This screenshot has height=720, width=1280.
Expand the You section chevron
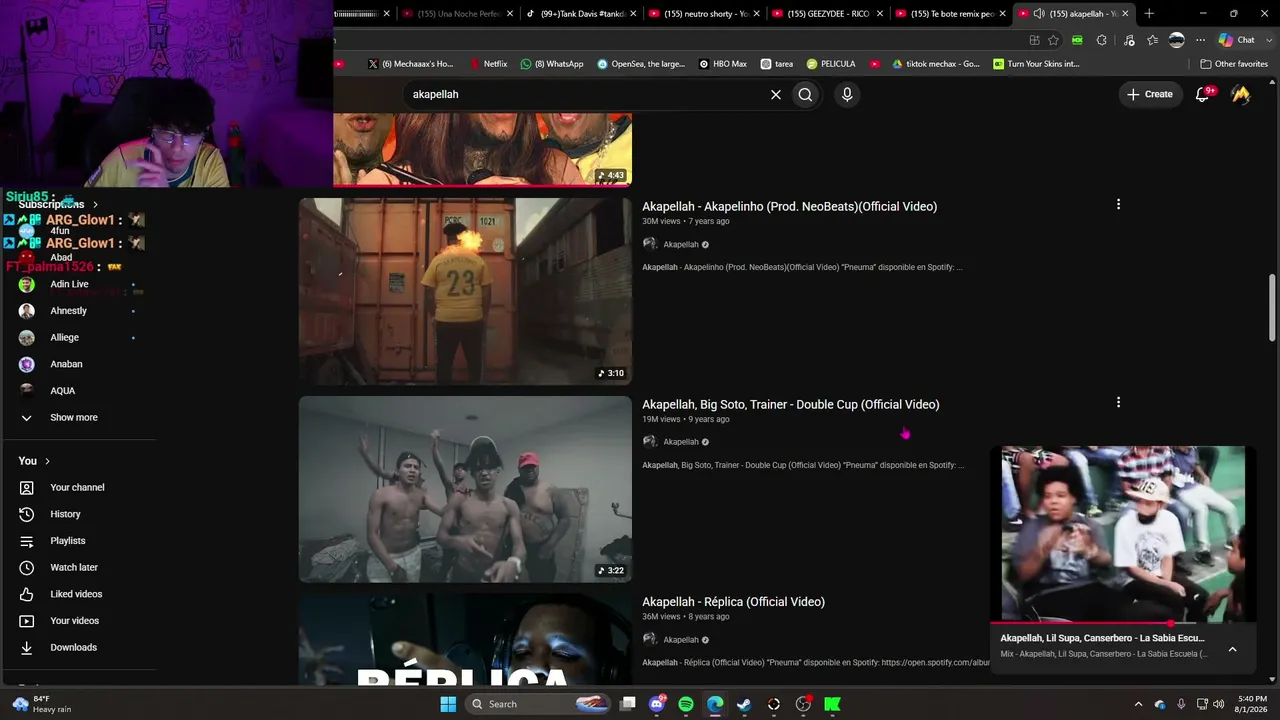coord(47,461)
